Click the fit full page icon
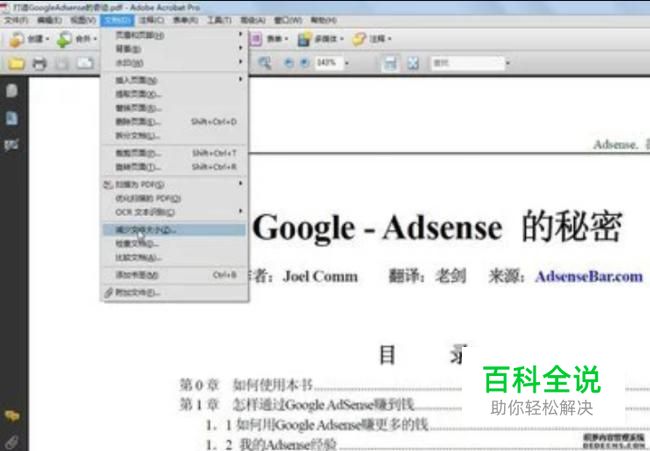The height and width of the screenshot is (451, 650). coord(413,63)
